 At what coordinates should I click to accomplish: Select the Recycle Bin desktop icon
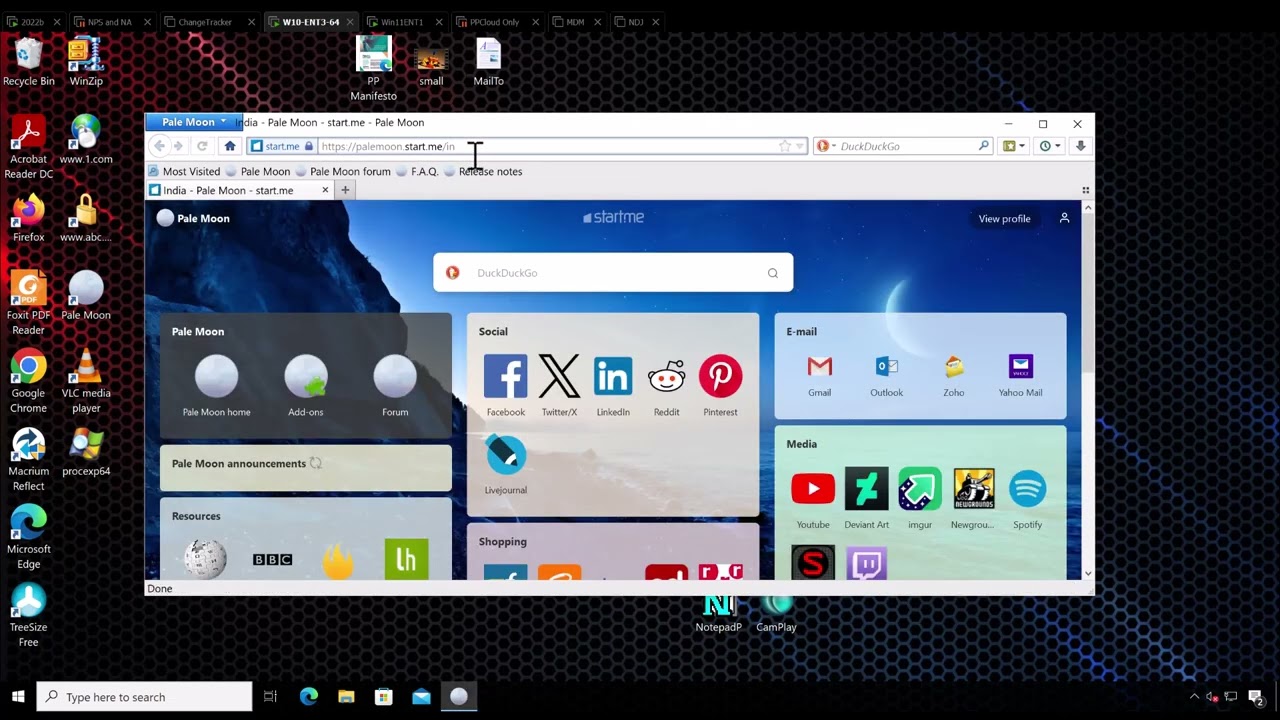pyautogui.click(x=28, y=62)
